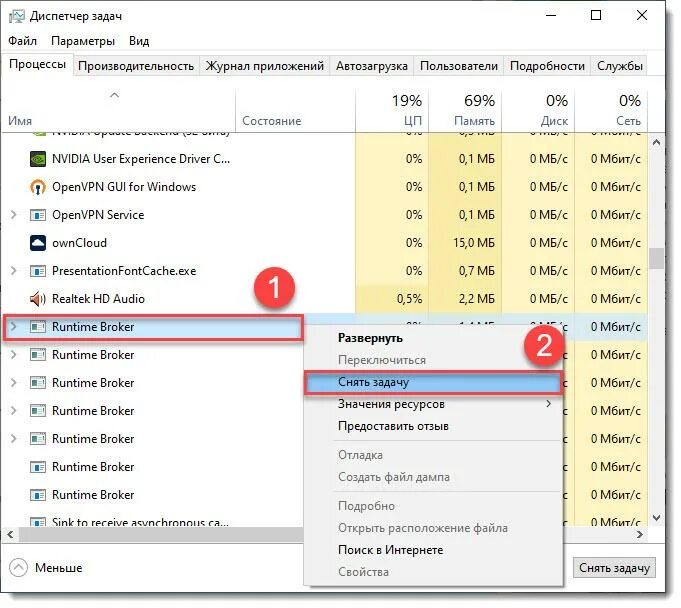Choose 'Снять задачу' in the context menu
Viewport: 681px width, 608px height.
433,382
